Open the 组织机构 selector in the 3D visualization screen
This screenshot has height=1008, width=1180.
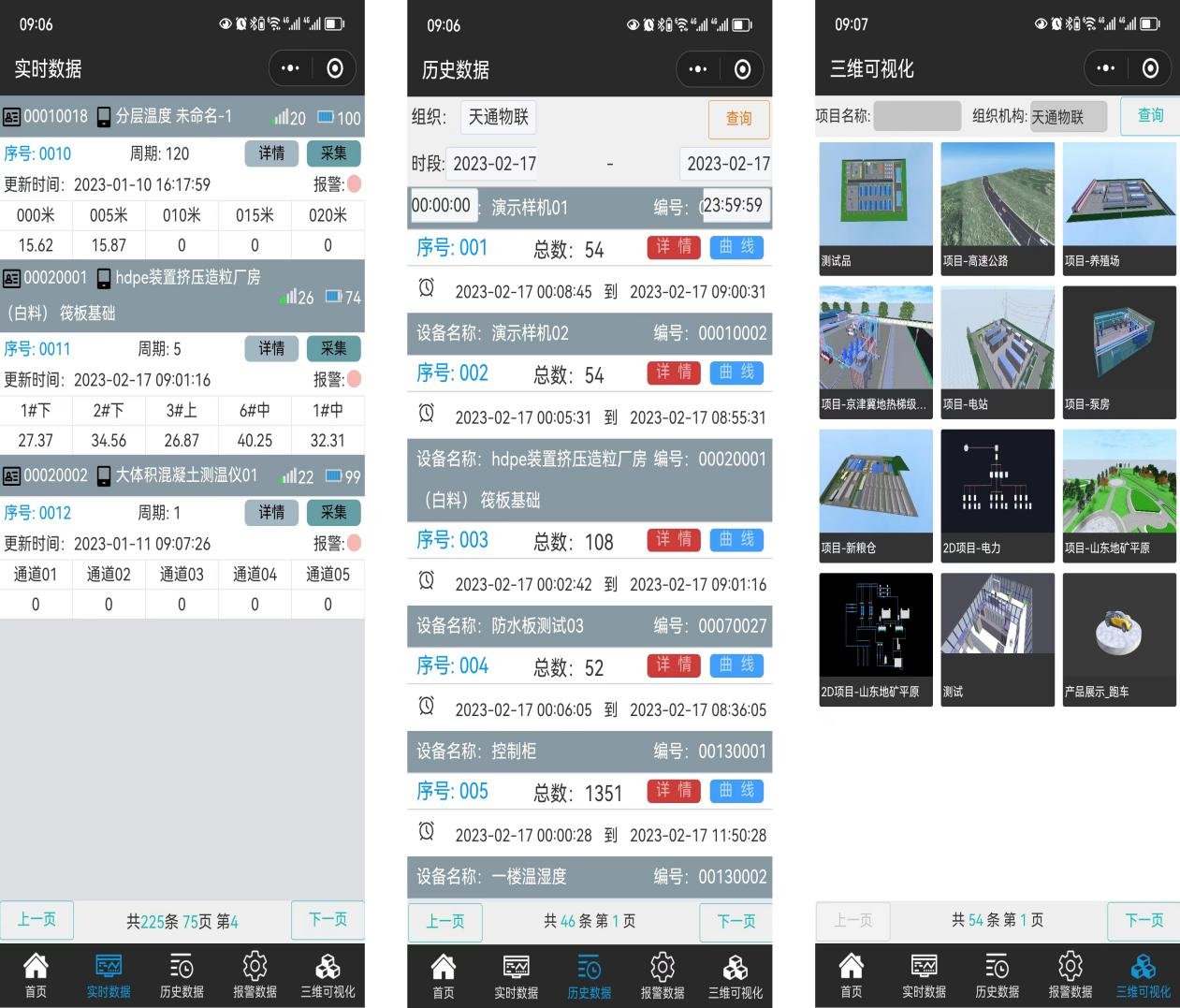pyautogui.click(x=1069, y=116)
